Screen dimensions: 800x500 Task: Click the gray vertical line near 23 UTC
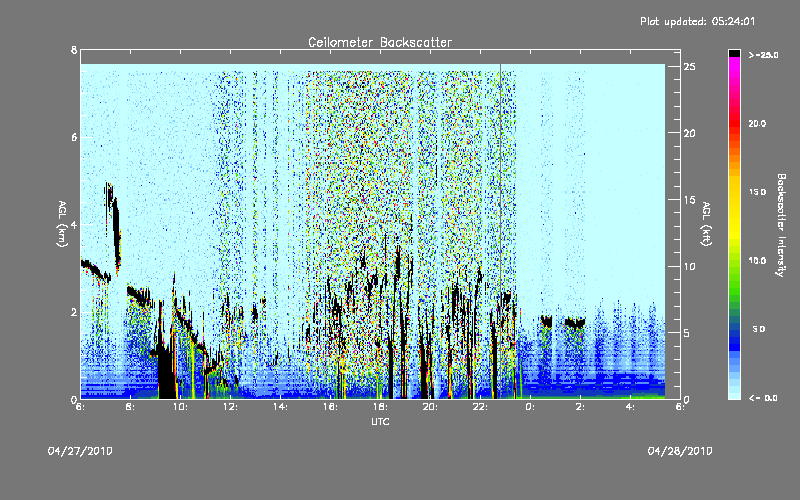[501, 231]
